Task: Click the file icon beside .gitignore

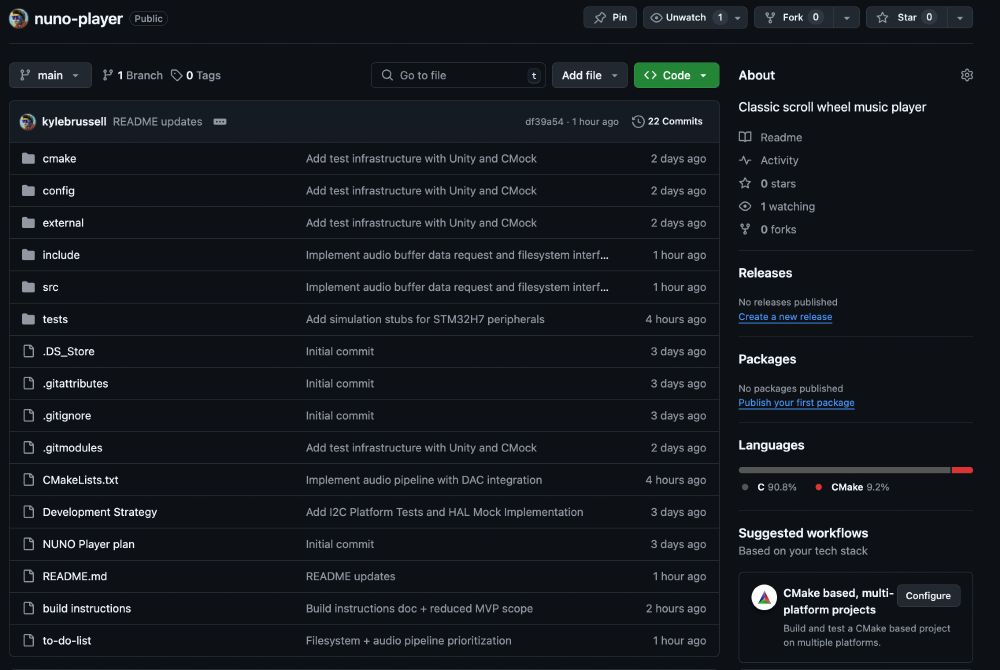Action: click(28, 415)
